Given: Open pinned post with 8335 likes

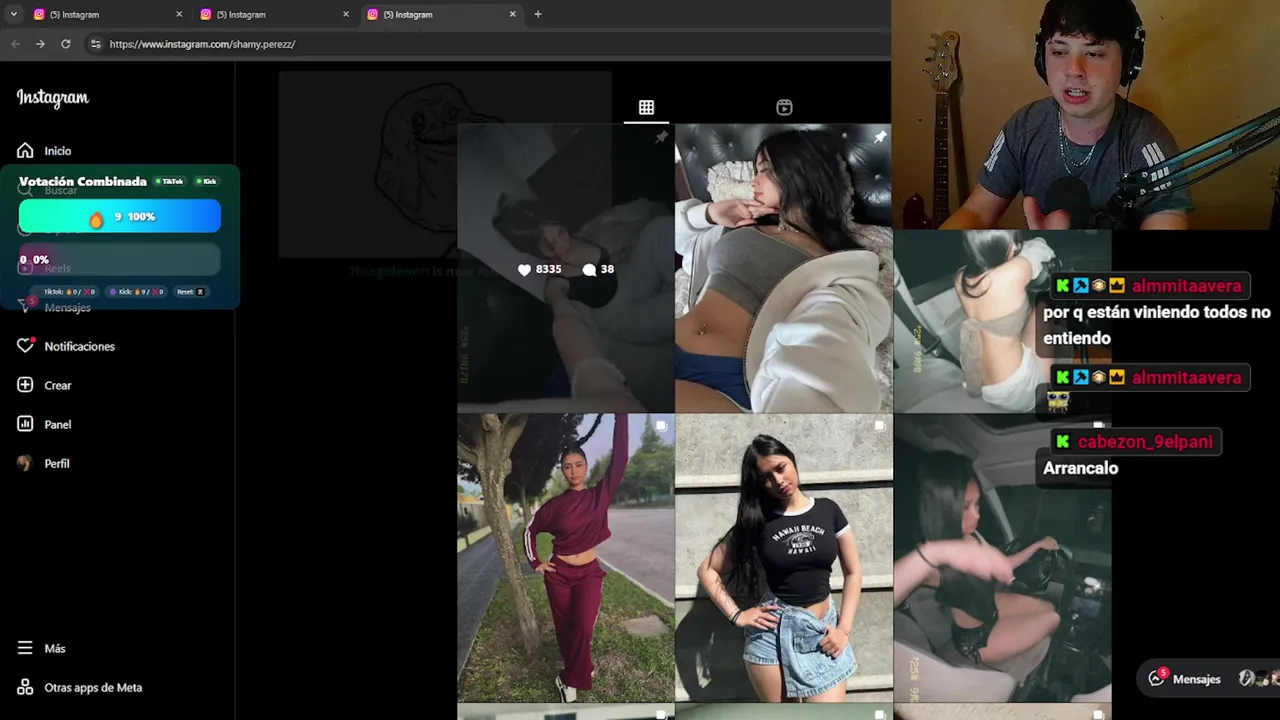Looking at the screenshot, I should 566,268.
